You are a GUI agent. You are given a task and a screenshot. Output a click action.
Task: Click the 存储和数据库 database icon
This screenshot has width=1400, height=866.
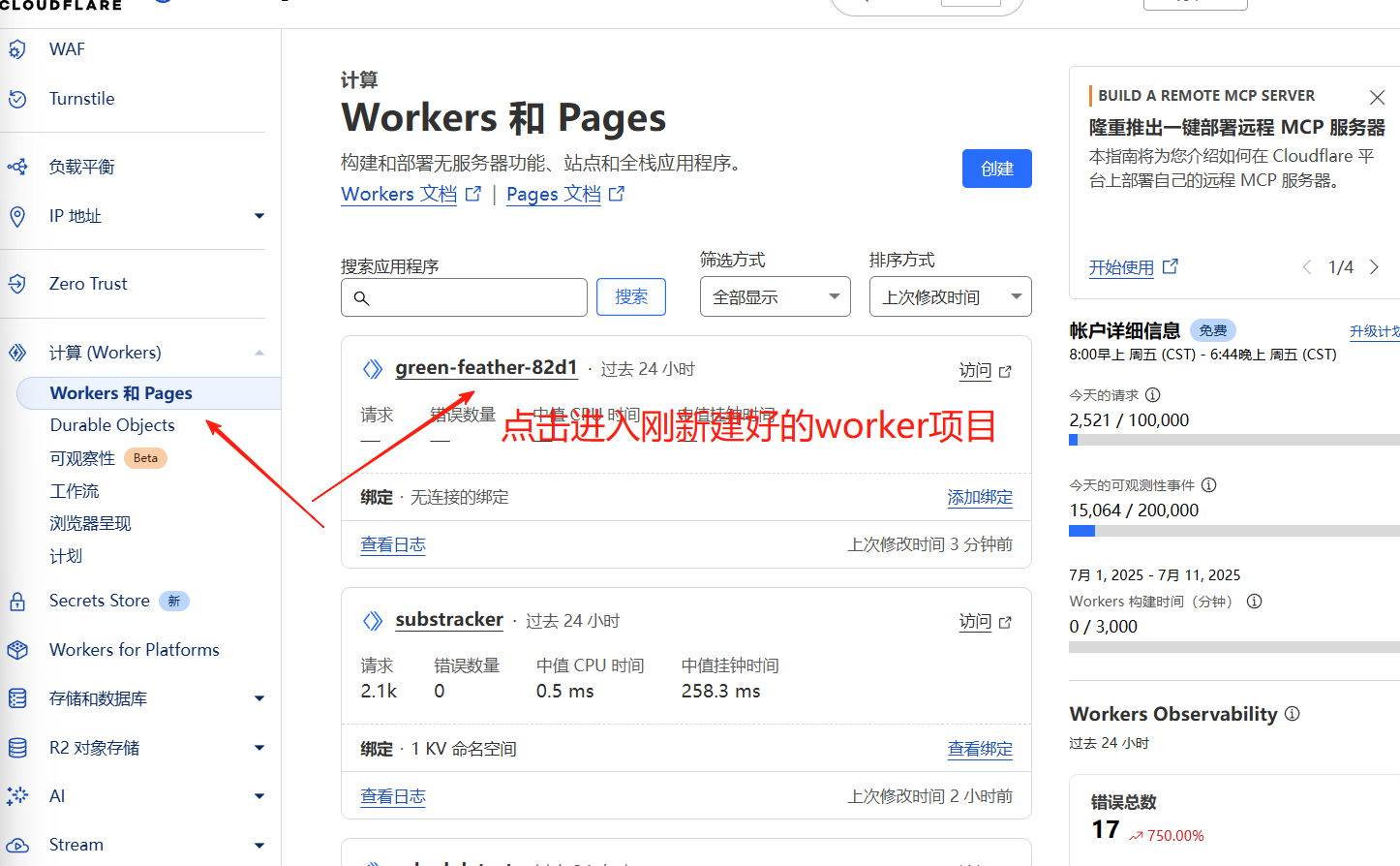click(17, 698)
